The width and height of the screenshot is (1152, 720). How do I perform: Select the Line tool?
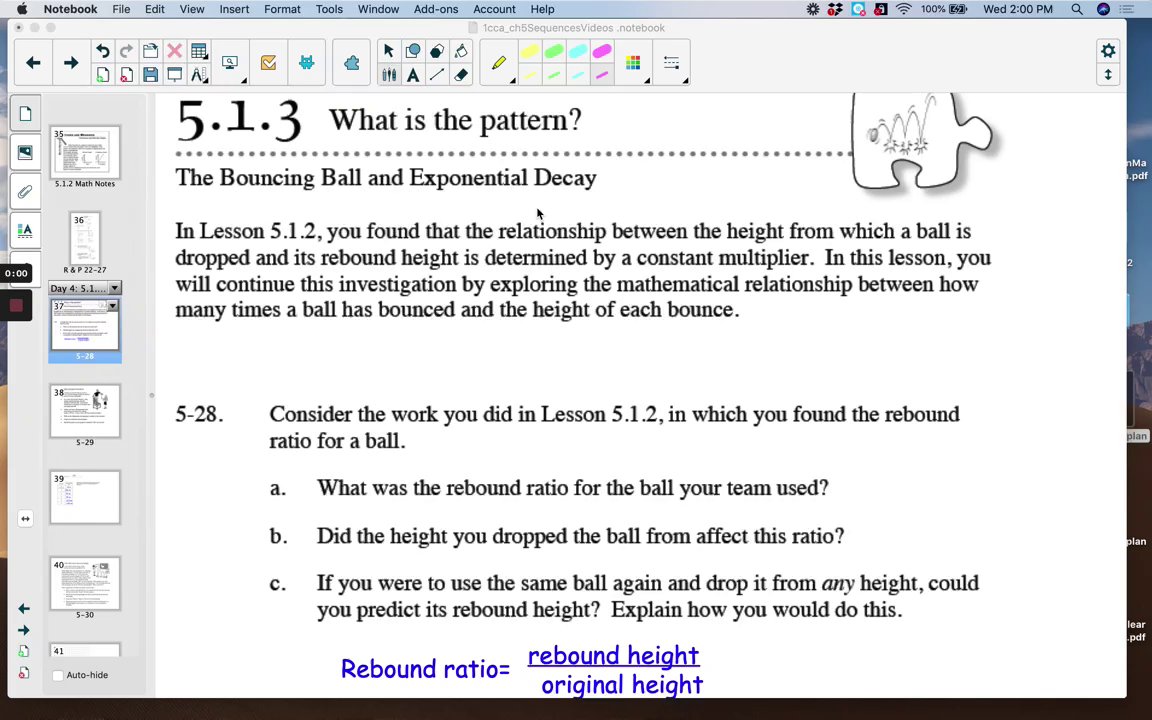(436, 75)
